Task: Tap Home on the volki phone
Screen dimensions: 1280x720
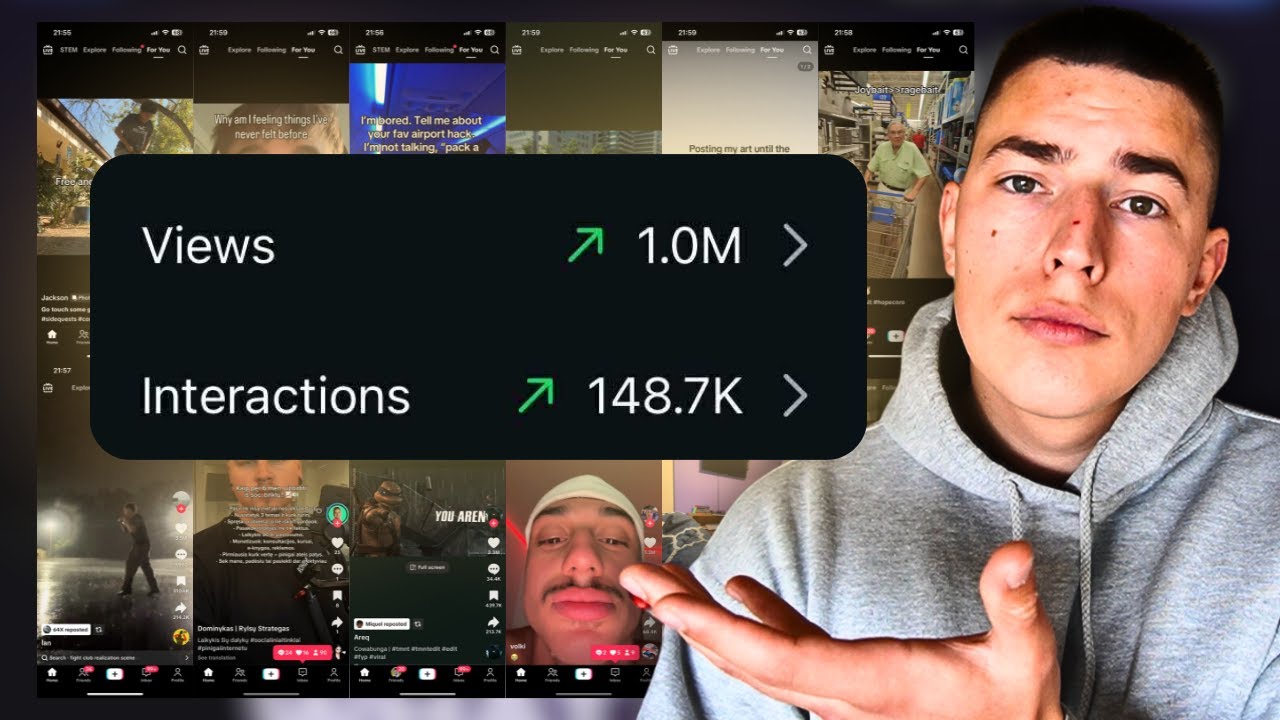Action: [520, 675]
